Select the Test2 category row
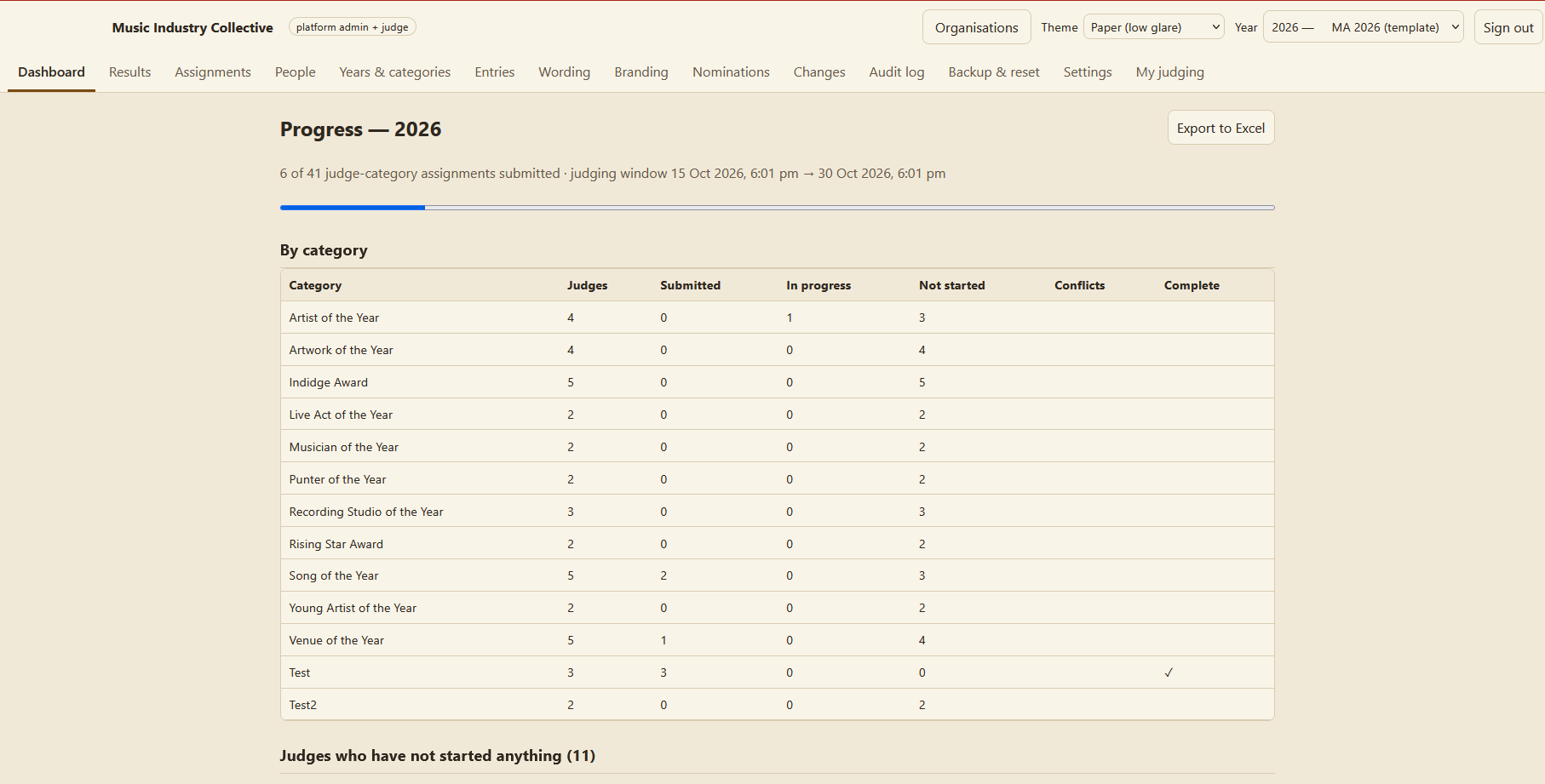Screen dimensions: 1545x784 777,705
